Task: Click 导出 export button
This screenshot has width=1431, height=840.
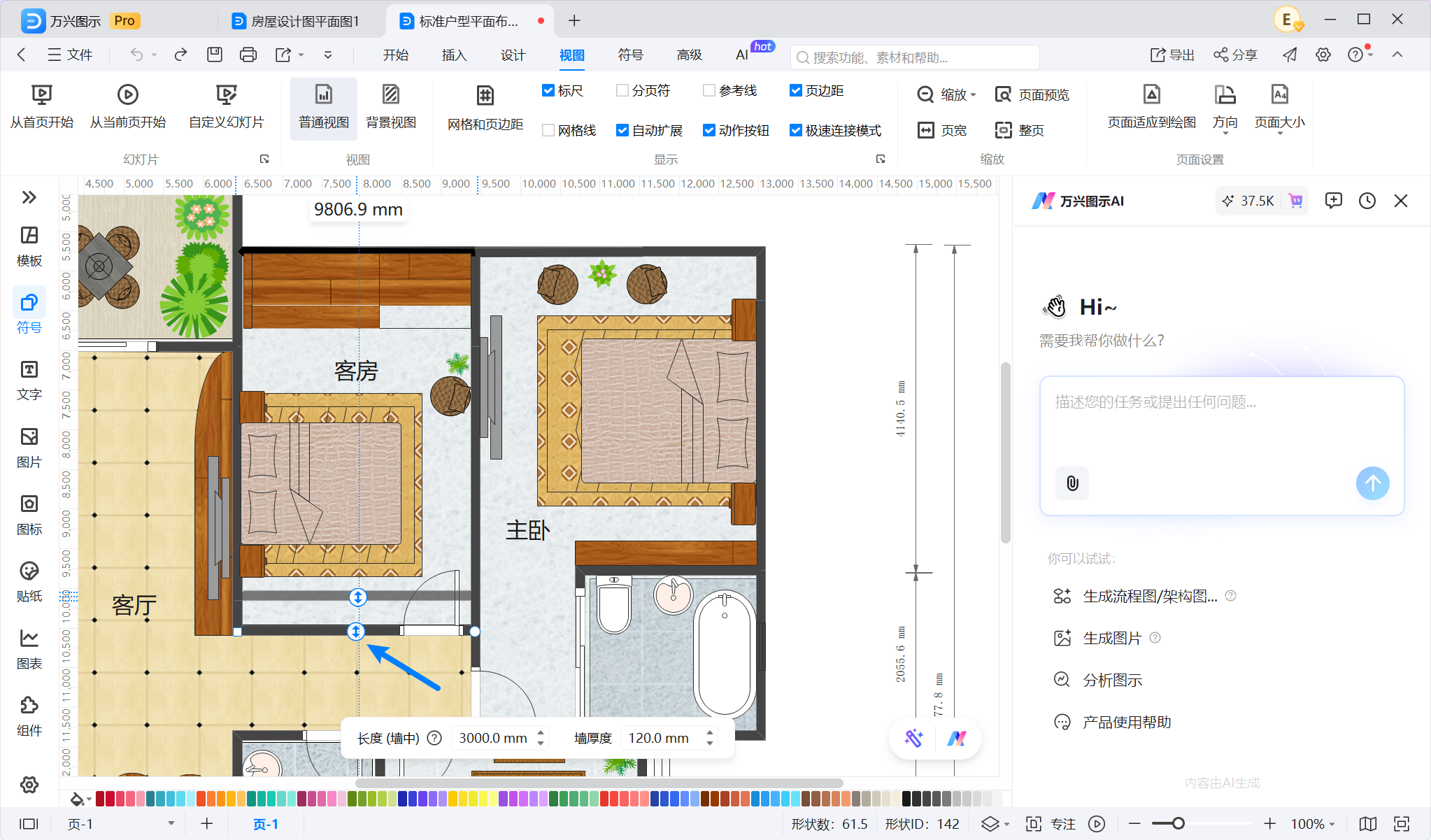Action: pos(1172,55)
